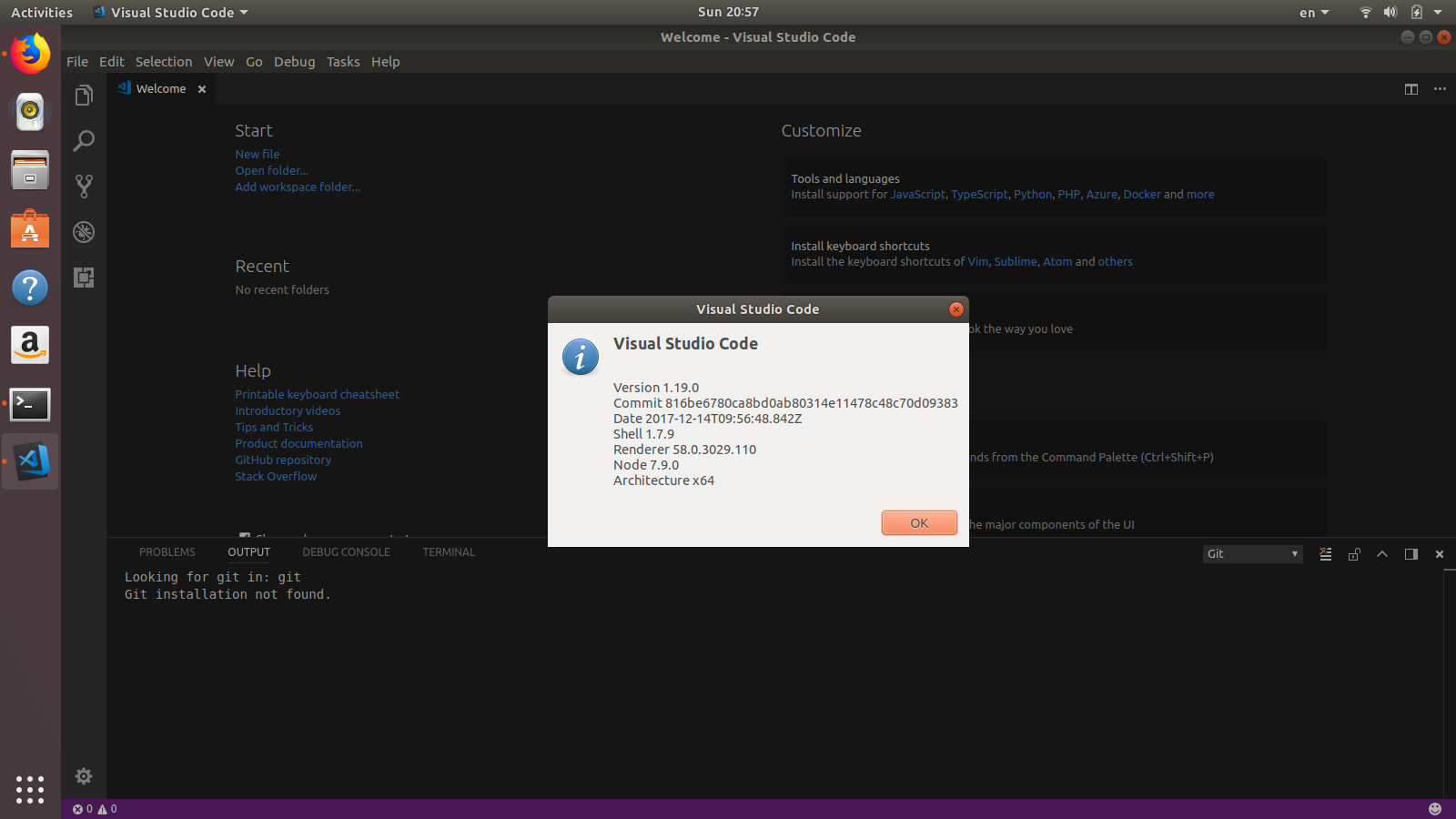Click OK in the About dialog
The width and height of the screenshot is (1456, 819).
pyautogui.click(x=919, y=523)
